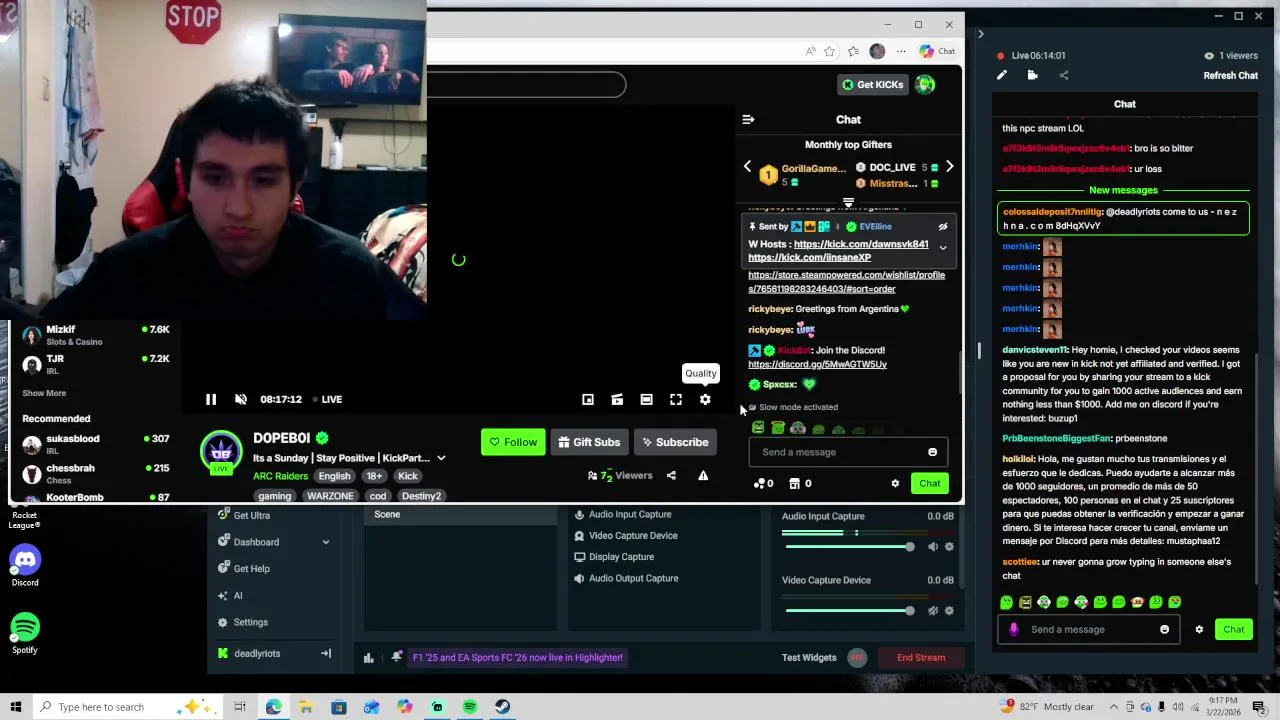Image resolution: width=1280 pixels, height=720 pixels.
Task: Collapse the Kick chat panel
Action: pos(748,119)
